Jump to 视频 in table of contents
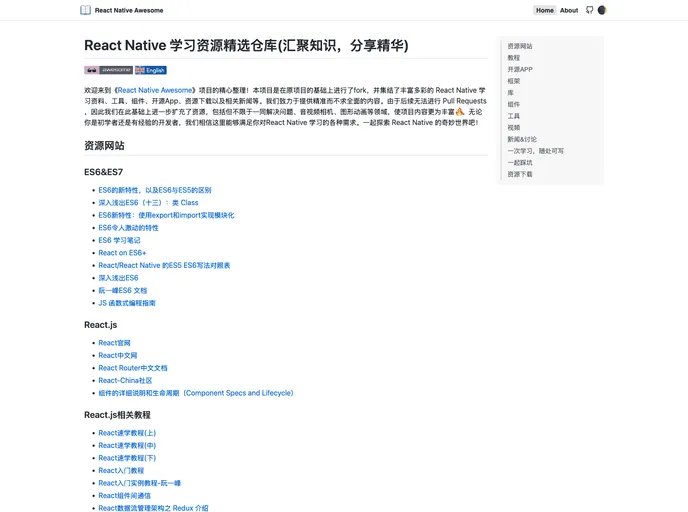Image resolution: width=688 pixels, height=512 pixels. tap(514, 128)
